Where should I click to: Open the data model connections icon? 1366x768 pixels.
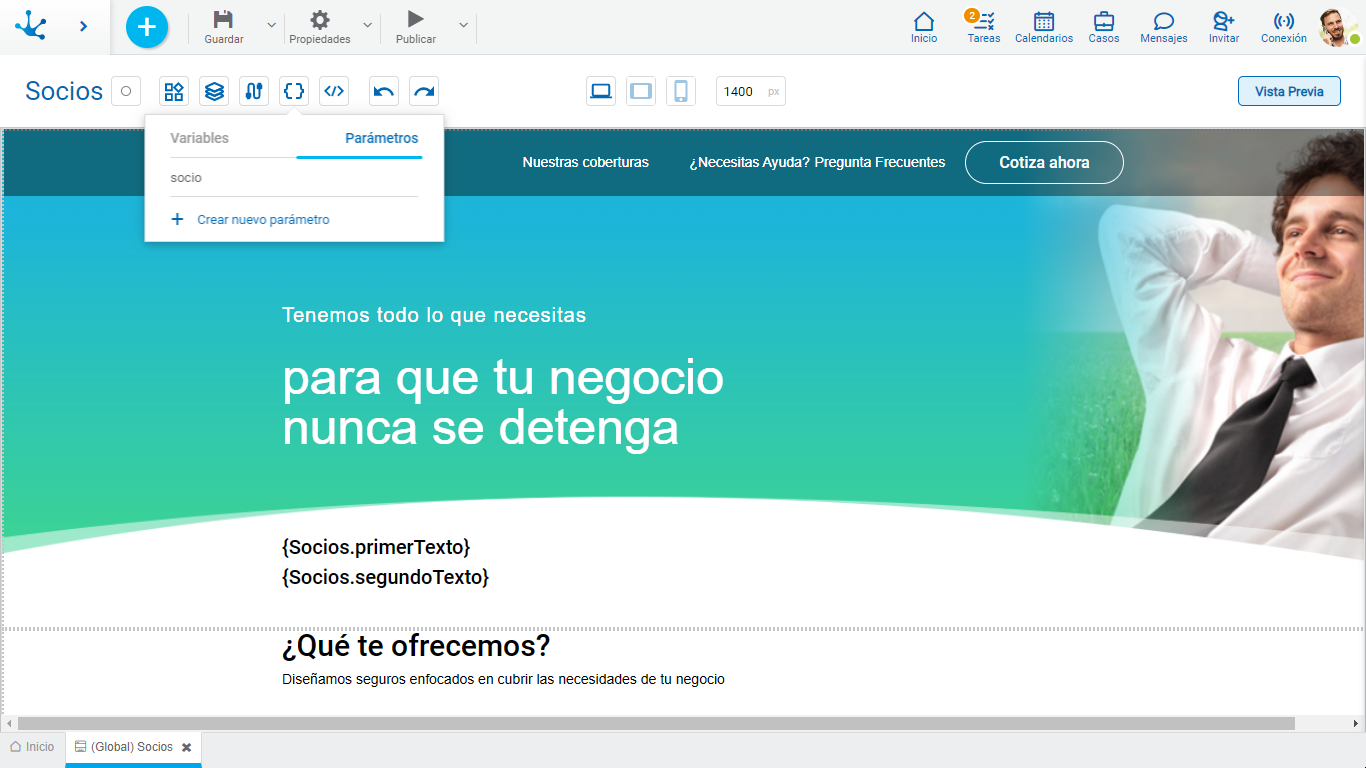coord(254,91)
